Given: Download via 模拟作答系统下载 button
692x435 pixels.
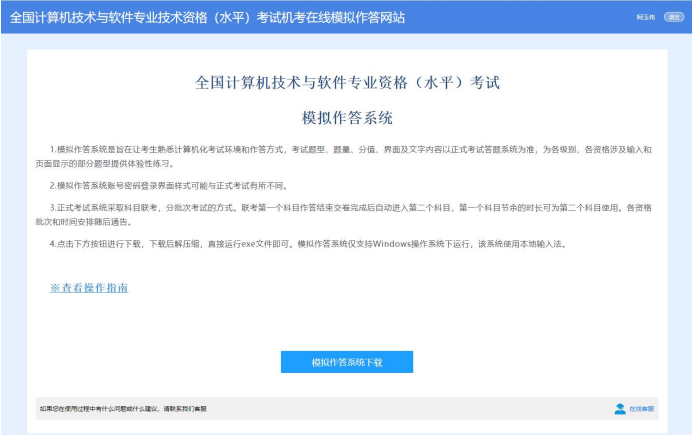Looking at the screenshot, I should 346,362.
